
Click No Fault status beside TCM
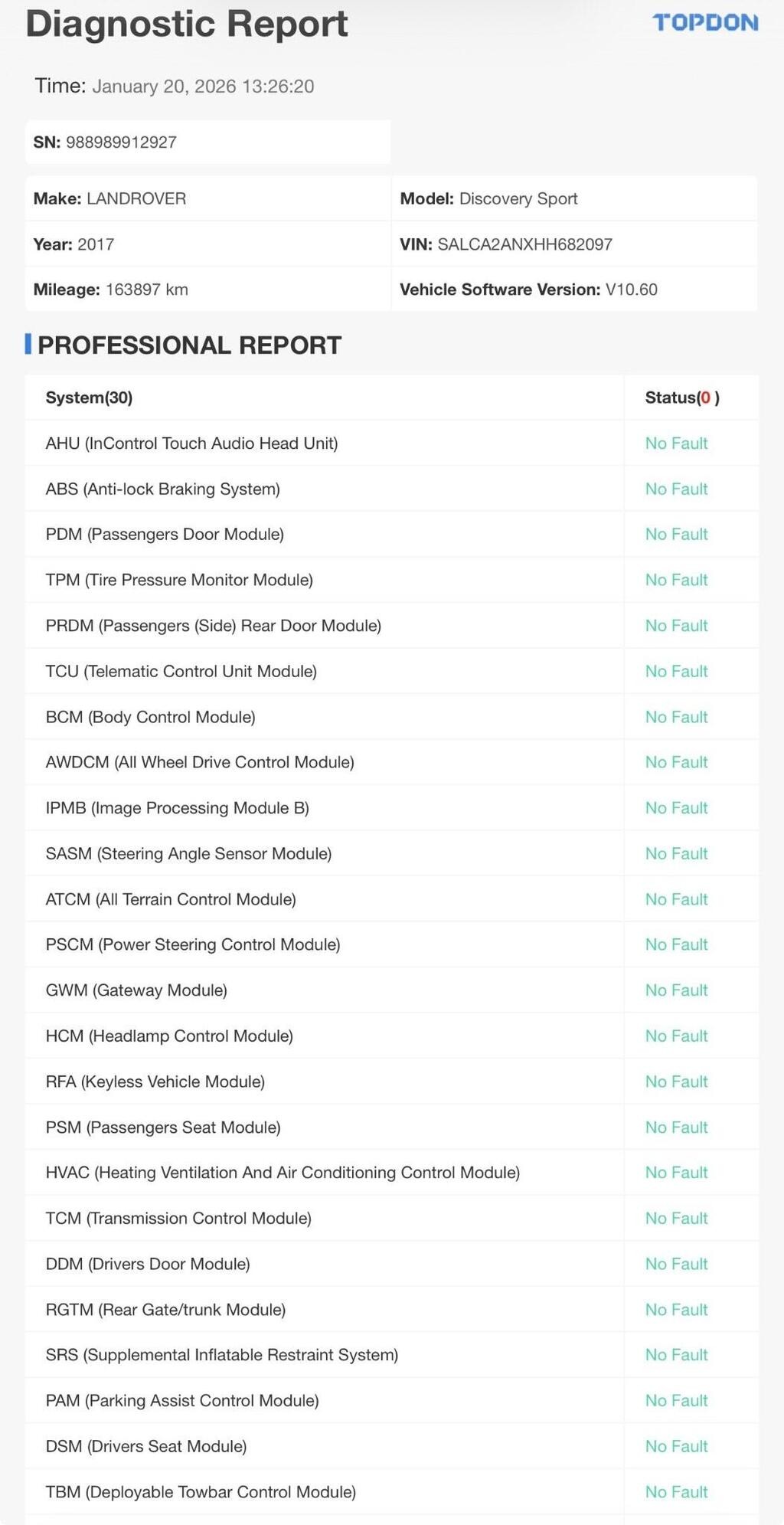click(676, 1218)
